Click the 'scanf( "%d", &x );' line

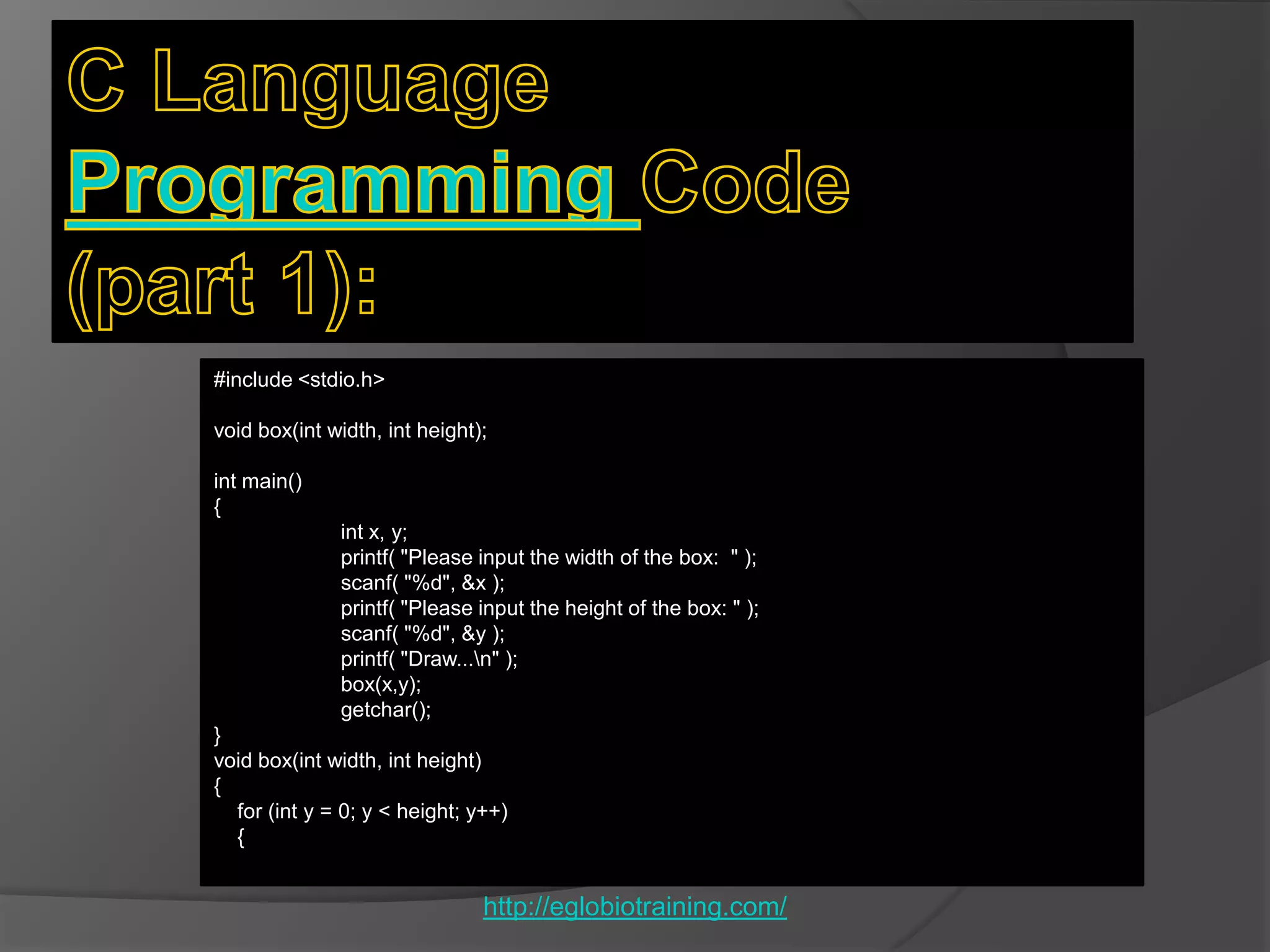tap(423, 583)
